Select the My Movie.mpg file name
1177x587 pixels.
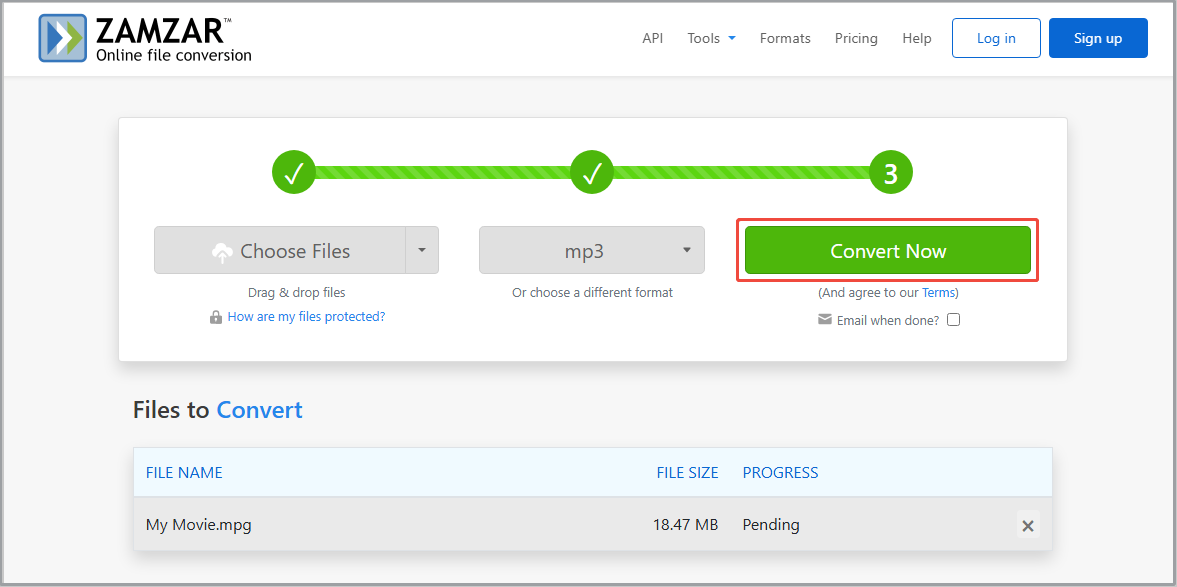[199, 525]
